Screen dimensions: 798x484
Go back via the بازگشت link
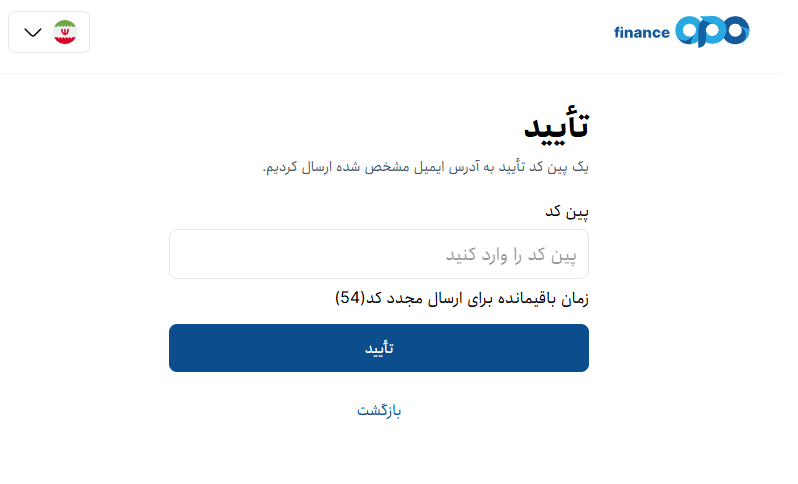(379, 410)
